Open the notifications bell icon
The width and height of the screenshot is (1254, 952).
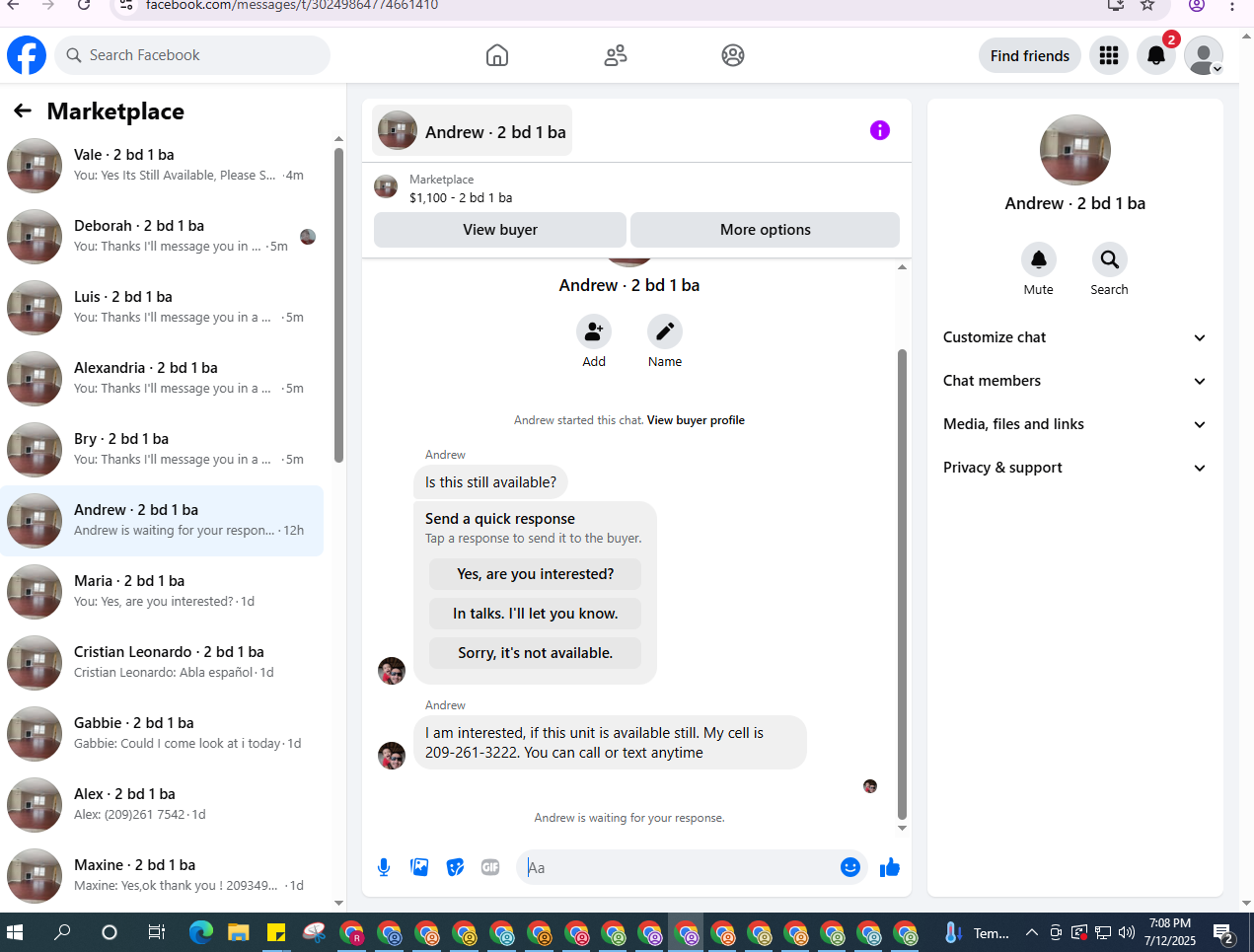coord(1156,55)
